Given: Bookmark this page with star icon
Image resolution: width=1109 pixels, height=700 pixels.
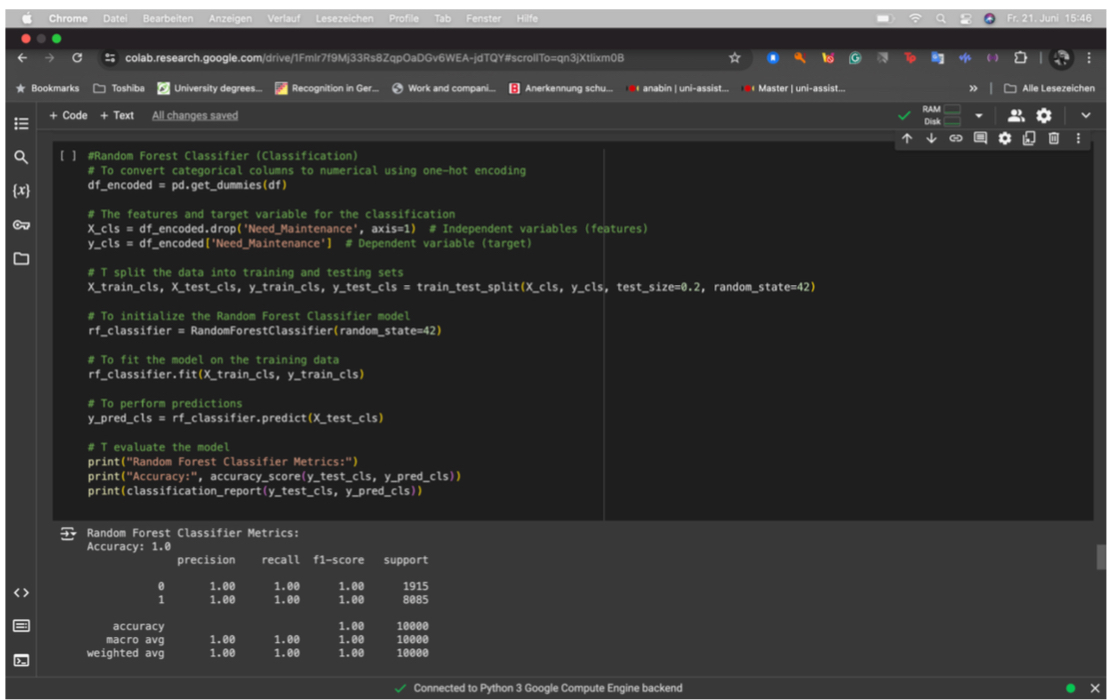Looking at the screenshot, I should coord(734,58).
